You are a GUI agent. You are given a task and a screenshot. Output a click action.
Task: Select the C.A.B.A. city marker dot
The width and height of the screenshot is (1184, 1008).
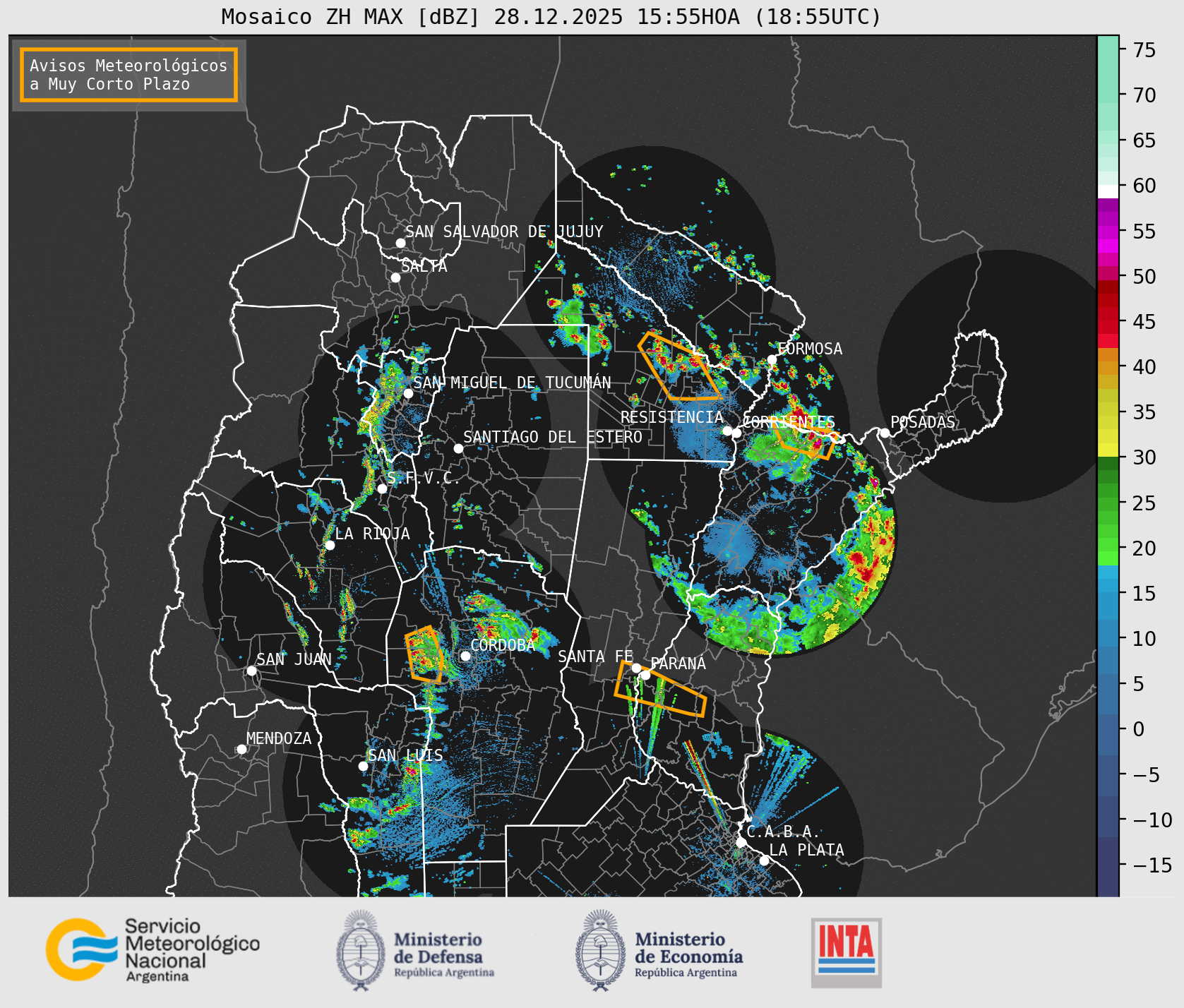tap(741, 842)
